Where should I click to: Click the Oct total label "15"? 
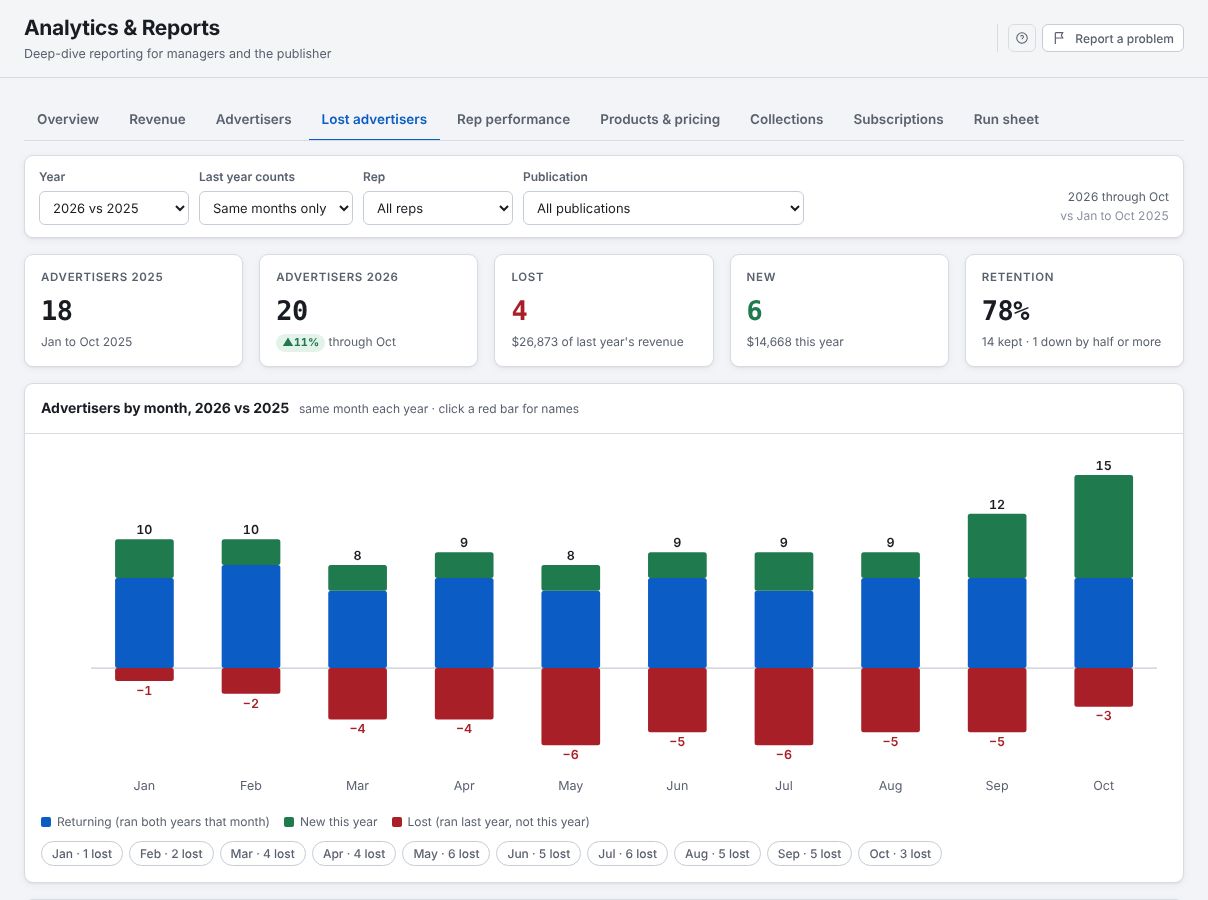(x=1104, y=466)
